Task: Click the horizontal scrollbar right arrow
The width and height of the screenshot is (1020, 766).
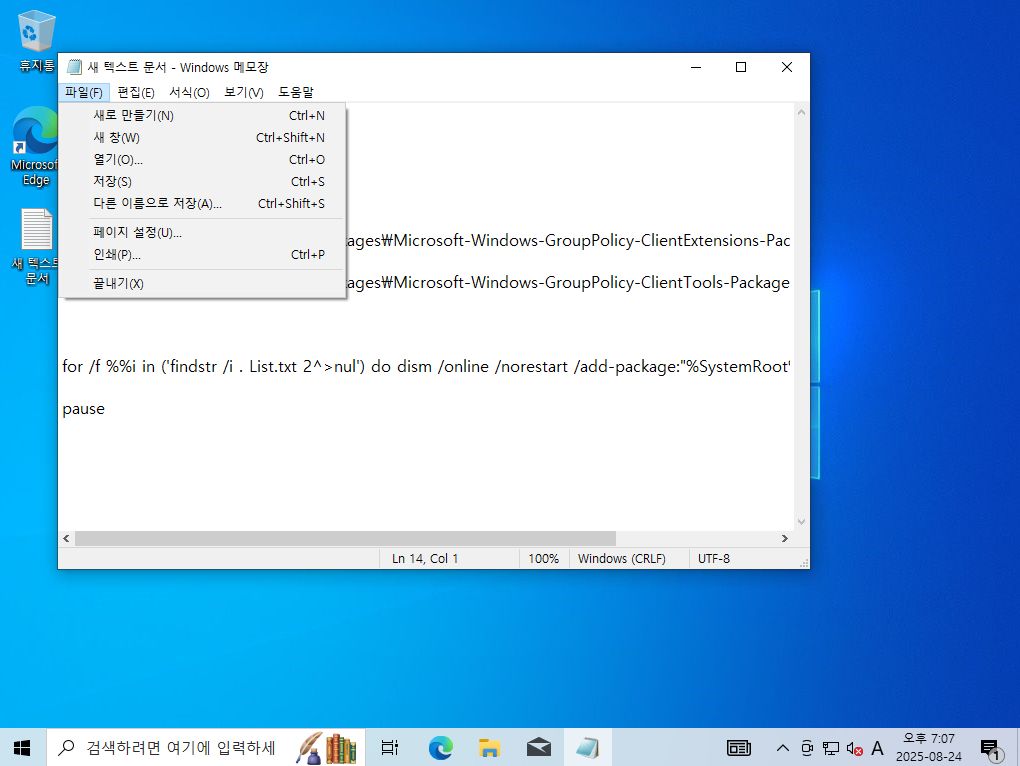Action: coord(785,538)
